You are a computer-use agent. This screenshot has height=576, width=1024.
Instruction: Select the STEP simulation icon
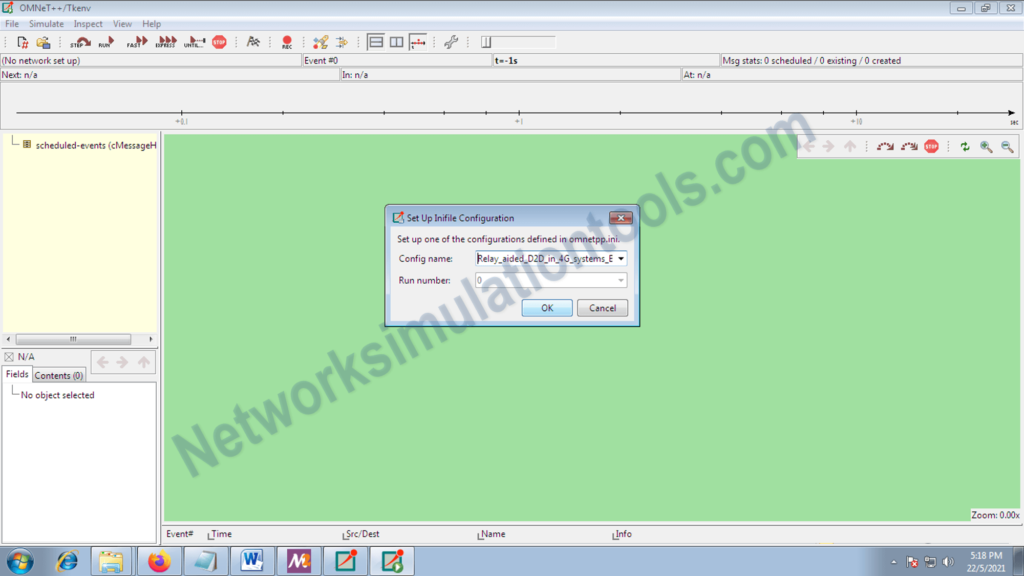(79, 42)
